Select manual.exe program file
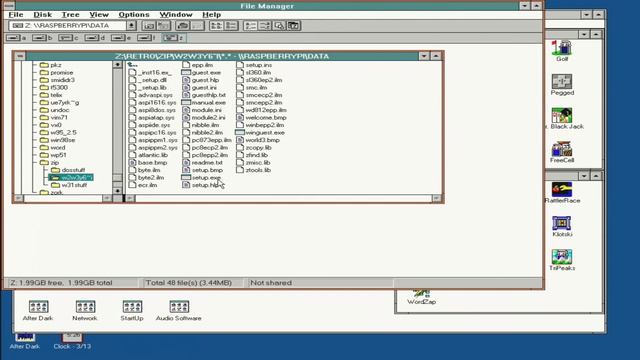Image resolution: width=640 pixels, height=360 pixels. (x=204, y=102)
